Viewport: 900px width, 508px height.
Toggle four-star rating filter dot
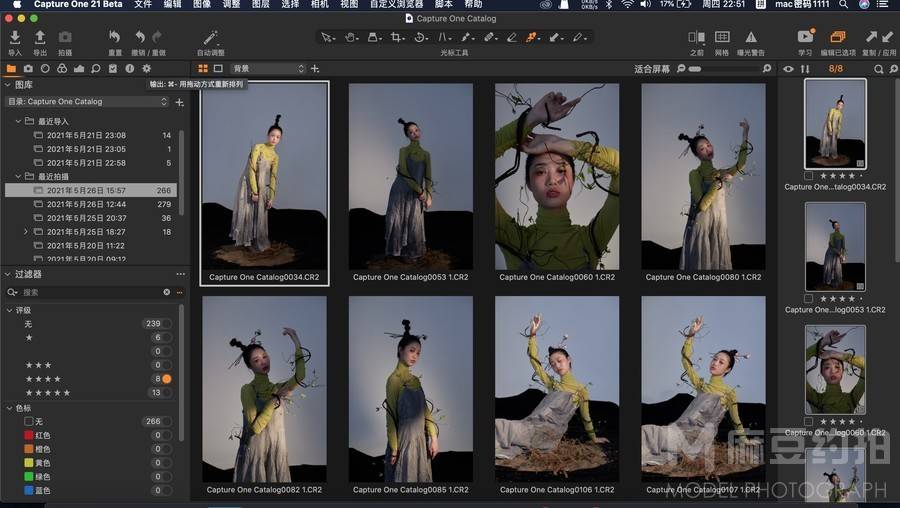click(166, 379)
